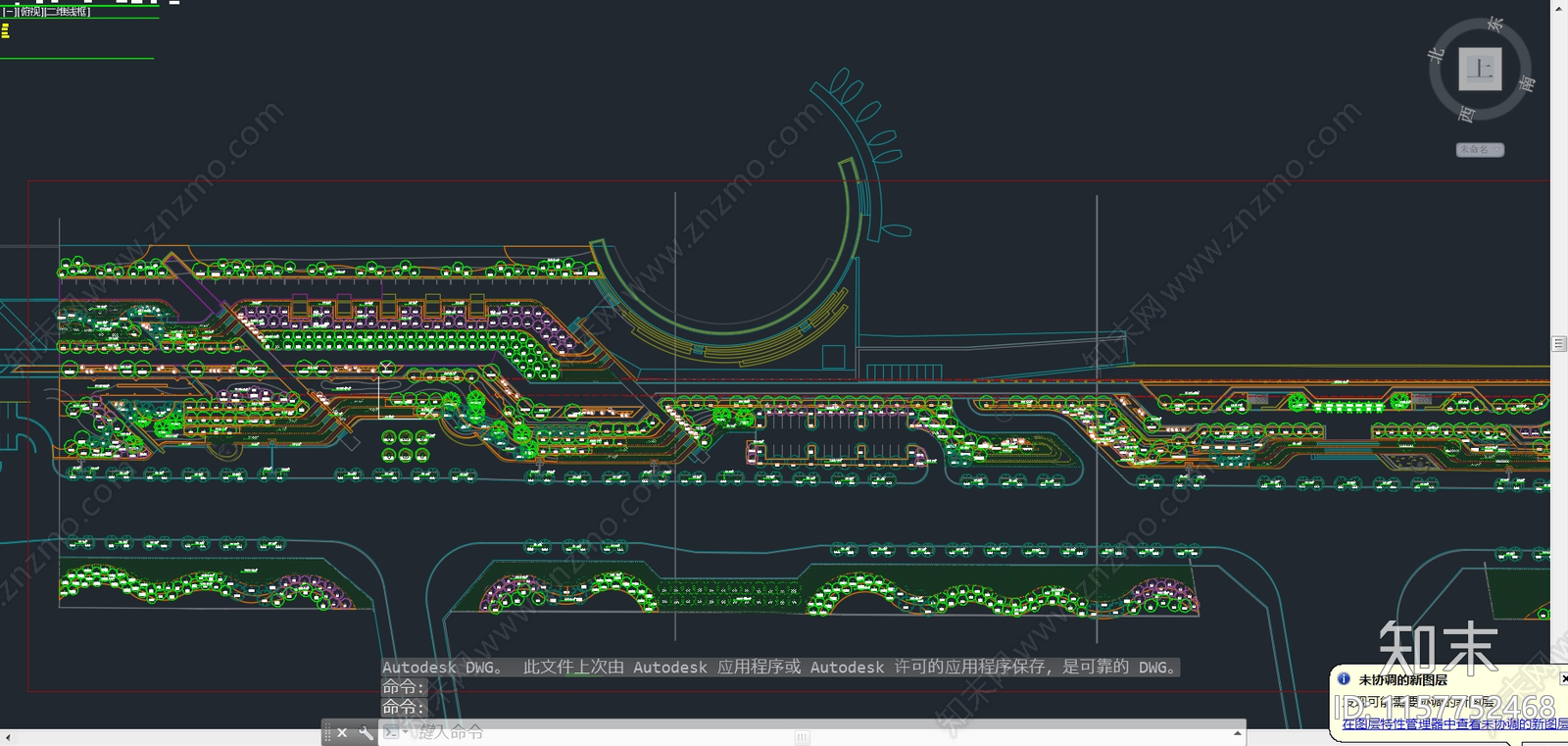The image size is (1568, 746).
Task: Click vertical scrollbar up arrow
Action: 1559,8
